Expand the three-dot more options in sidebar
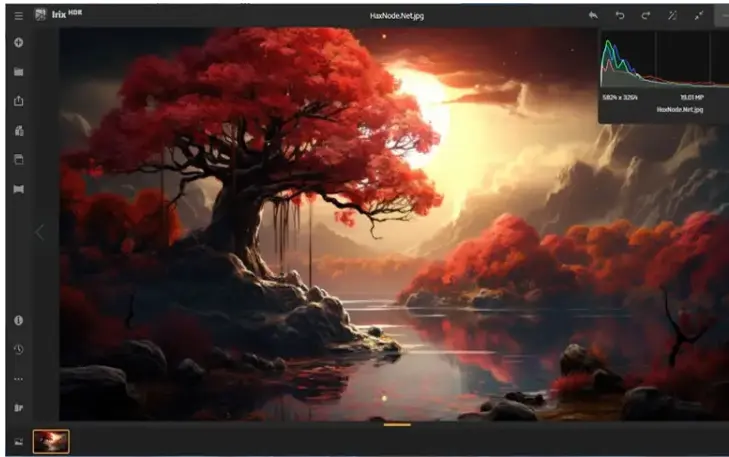729x457 pixels. click(18, 379)
